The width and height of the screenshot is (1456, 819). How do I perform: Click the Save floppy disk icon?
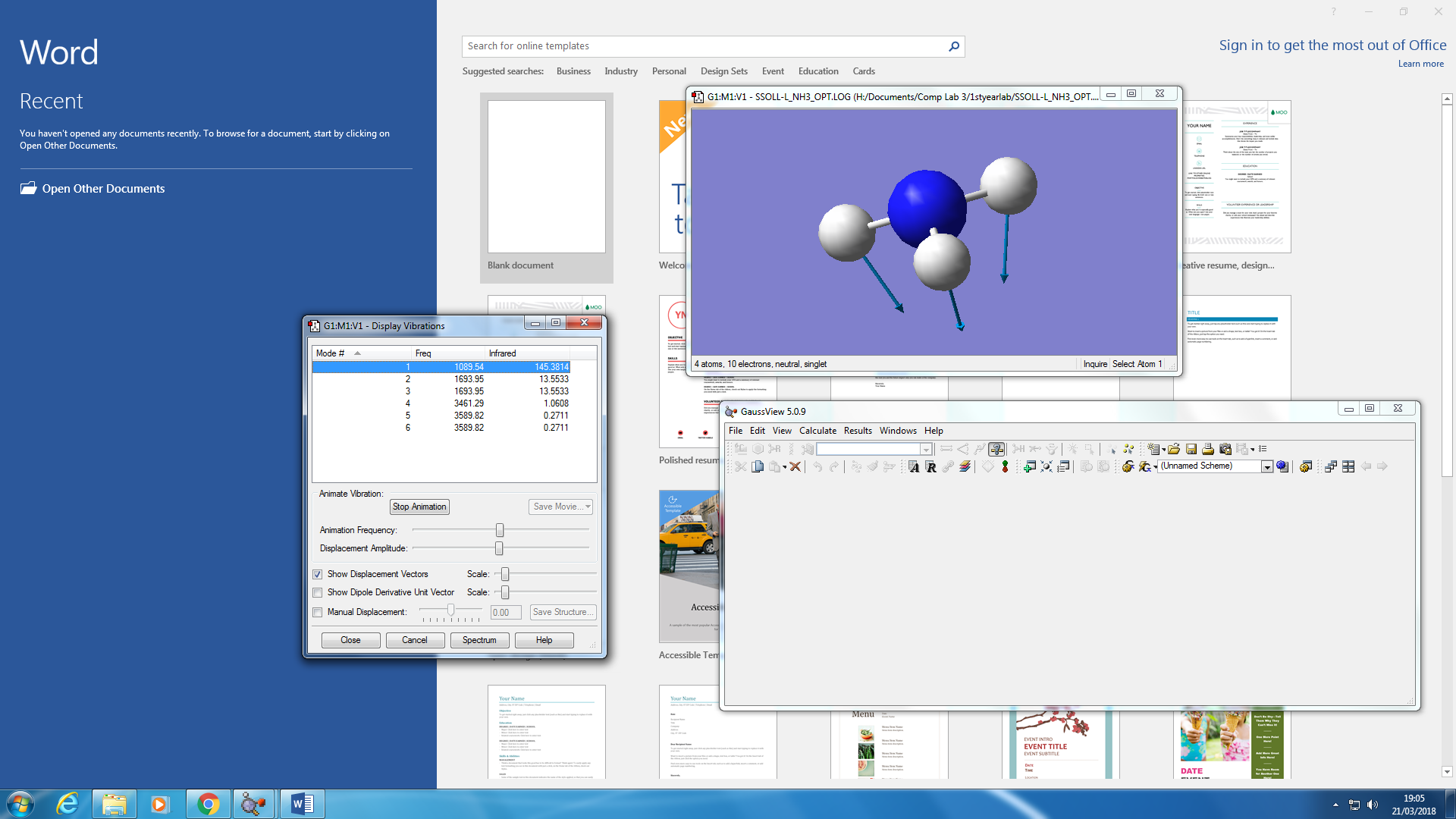pos(1191,449)
